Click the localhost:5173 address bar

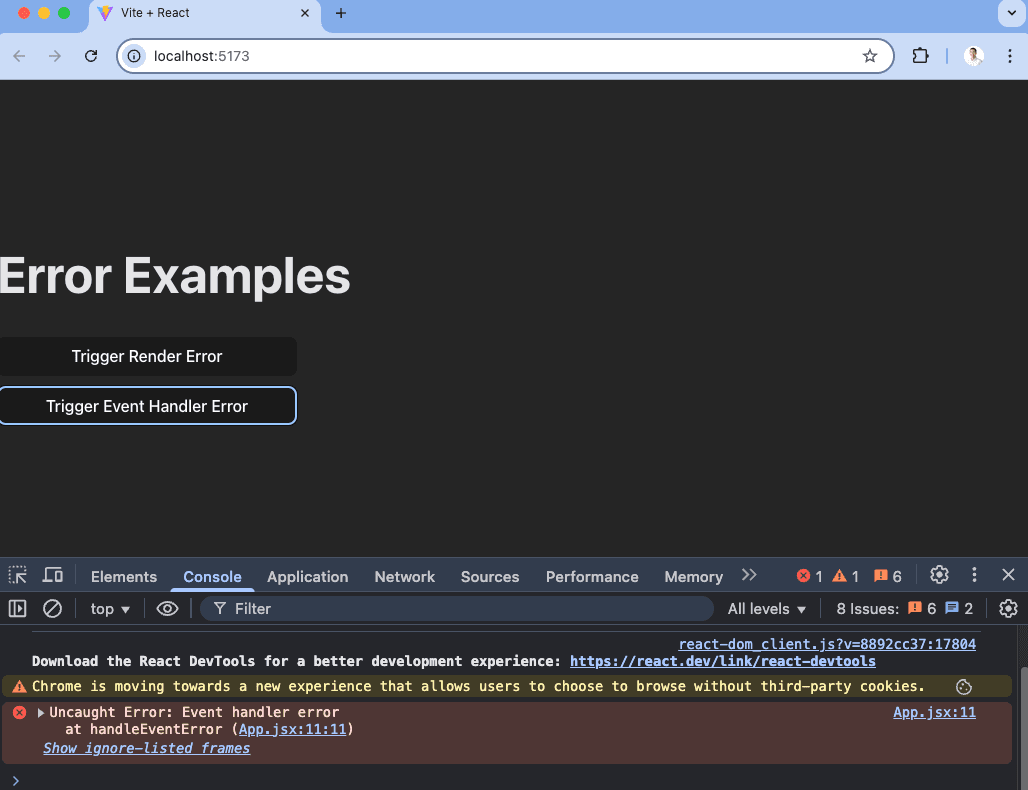pos(505,56)
